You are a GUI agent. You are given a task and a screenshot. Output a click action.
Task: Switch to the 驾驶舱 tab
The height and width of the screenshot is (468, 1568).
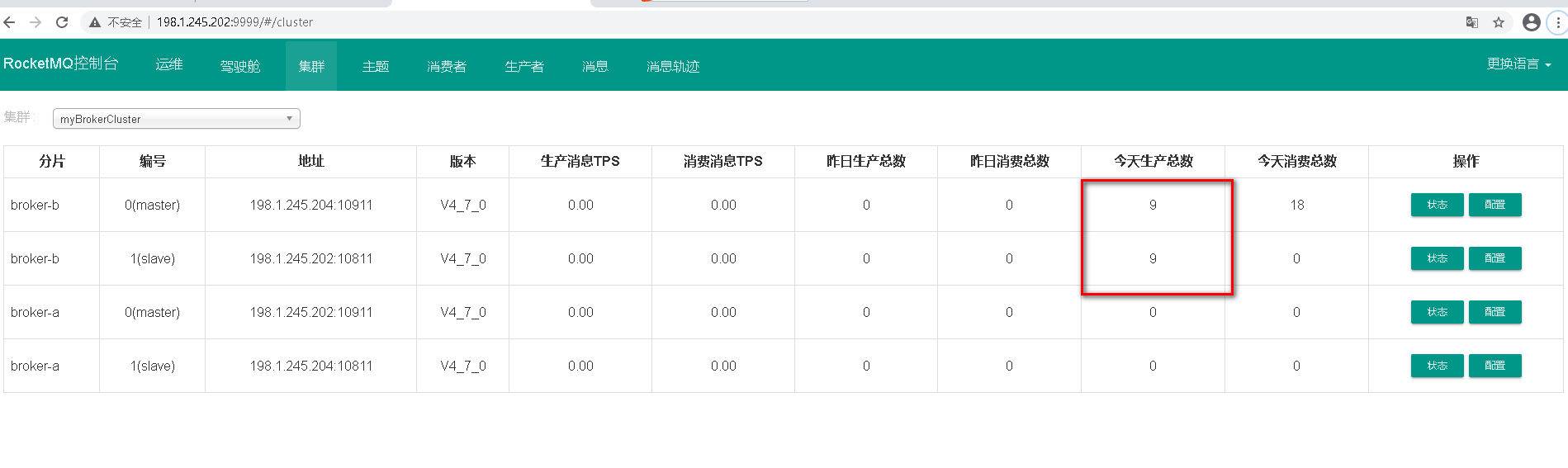tap(240, 66)
